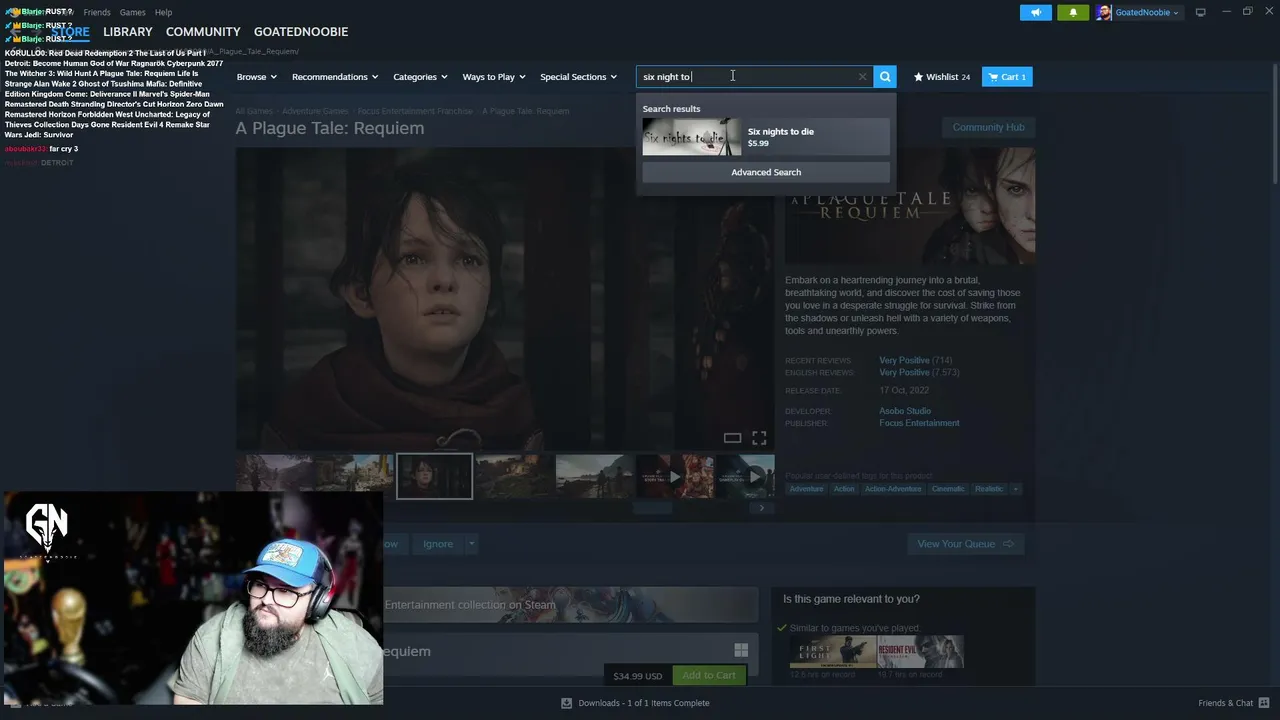Open the GOATEDNOOBIE profile tab
This screenshot has width=1280, height=720.
[301, 32]
